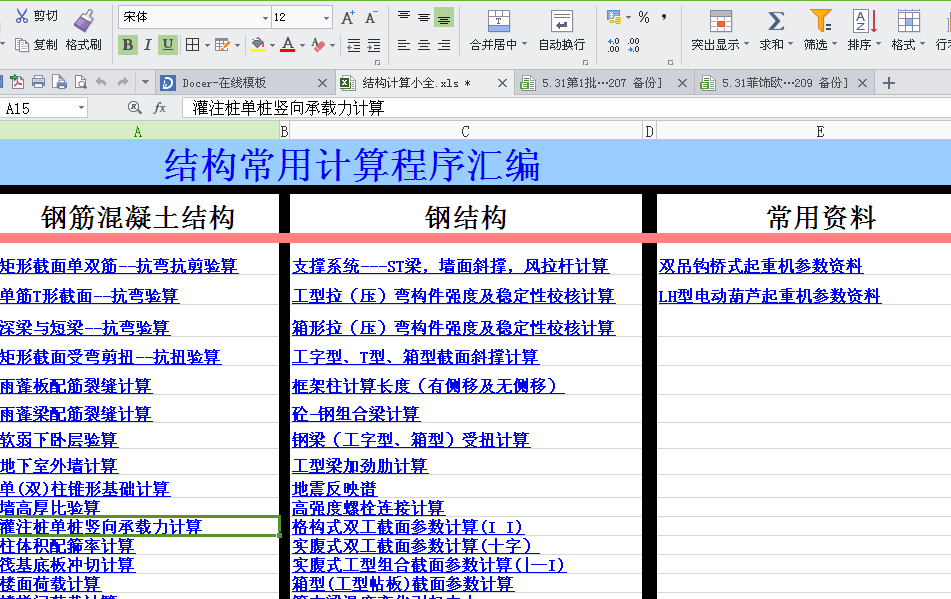
Task: Click the export to PDF icon
Action: (x=17, y=82)
